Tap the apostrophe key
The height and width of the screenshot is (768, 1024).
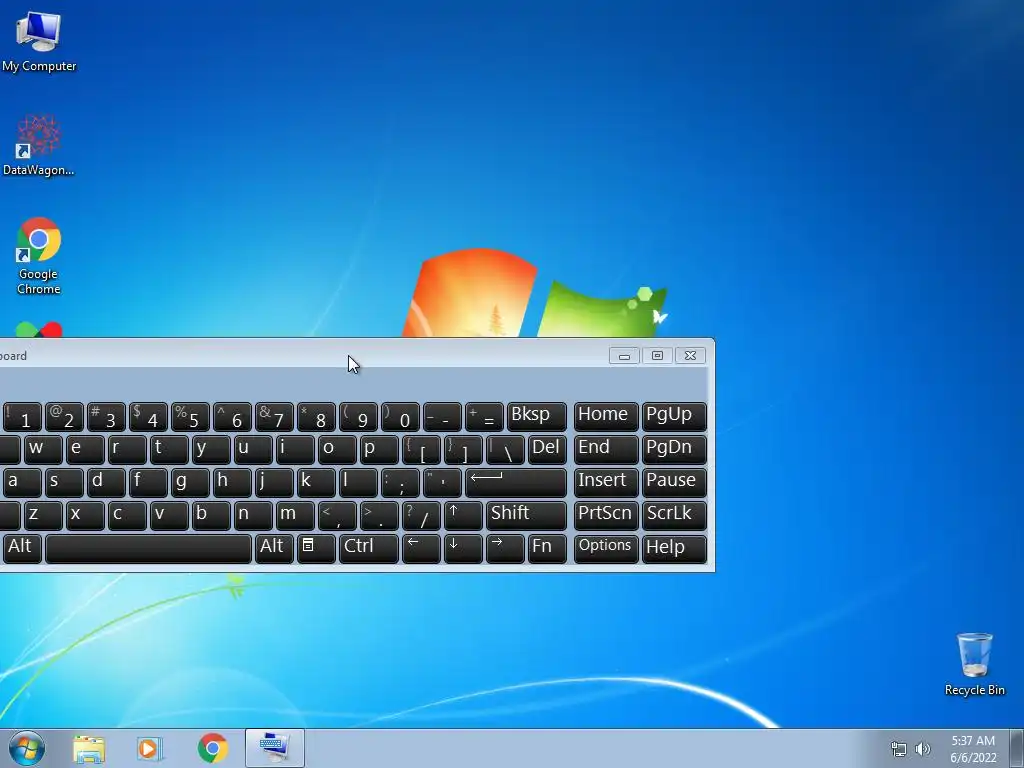(442, 483)
